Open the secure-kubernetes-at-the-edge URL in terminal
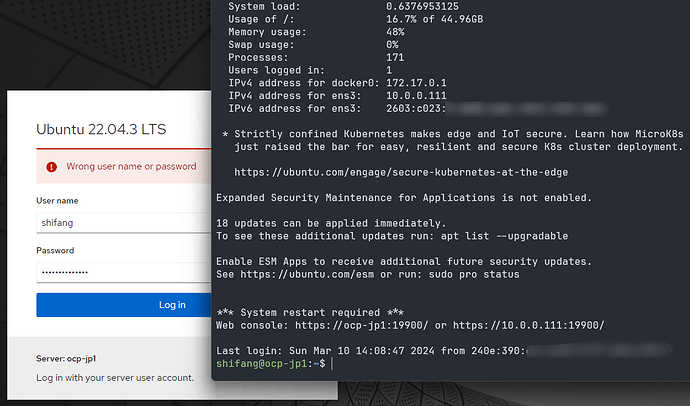Screen dimensions: 690x406 (401, 172)
